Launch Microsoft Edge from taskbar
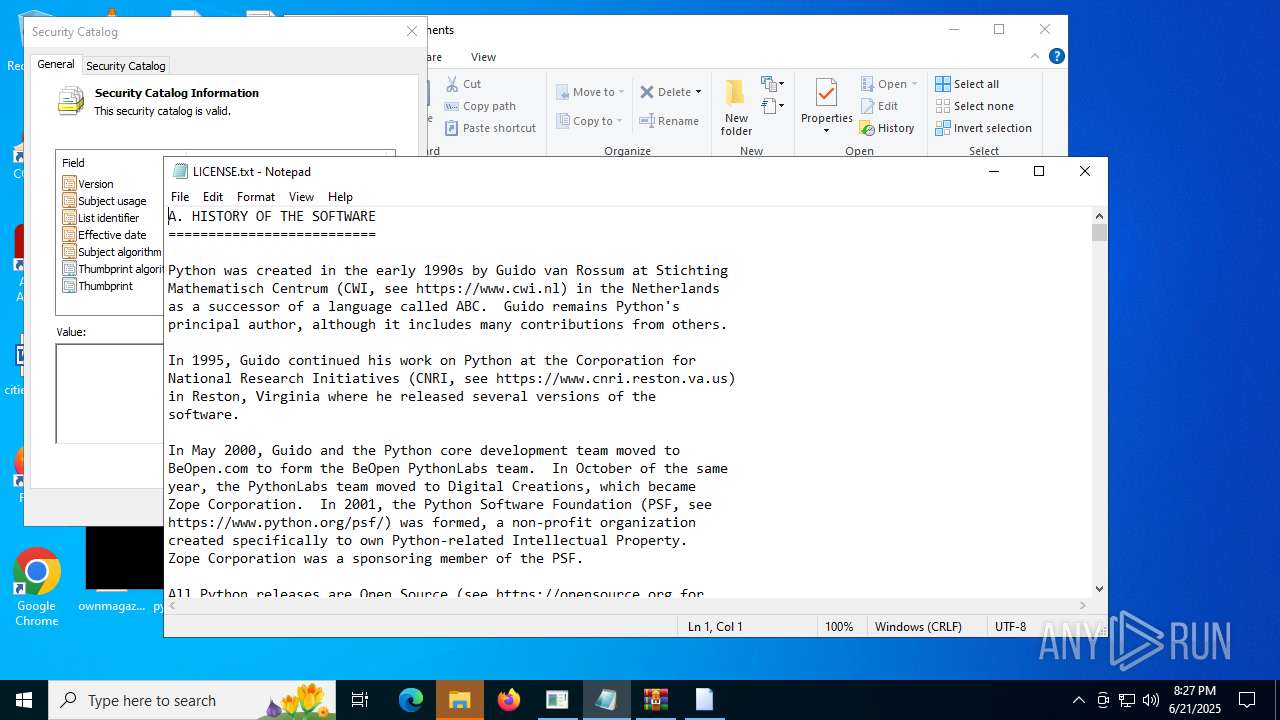1280x720 pixels. [x=411, y=700]
